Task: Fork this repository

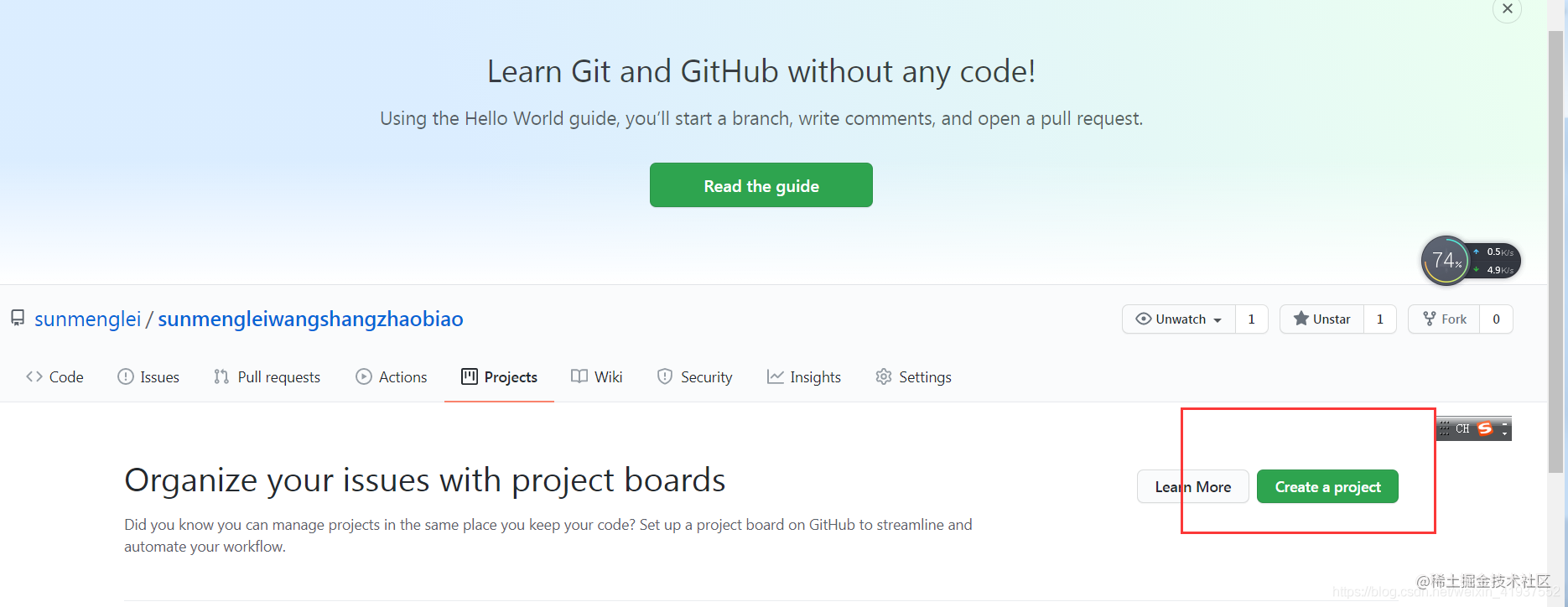Action: point(1445,319)
